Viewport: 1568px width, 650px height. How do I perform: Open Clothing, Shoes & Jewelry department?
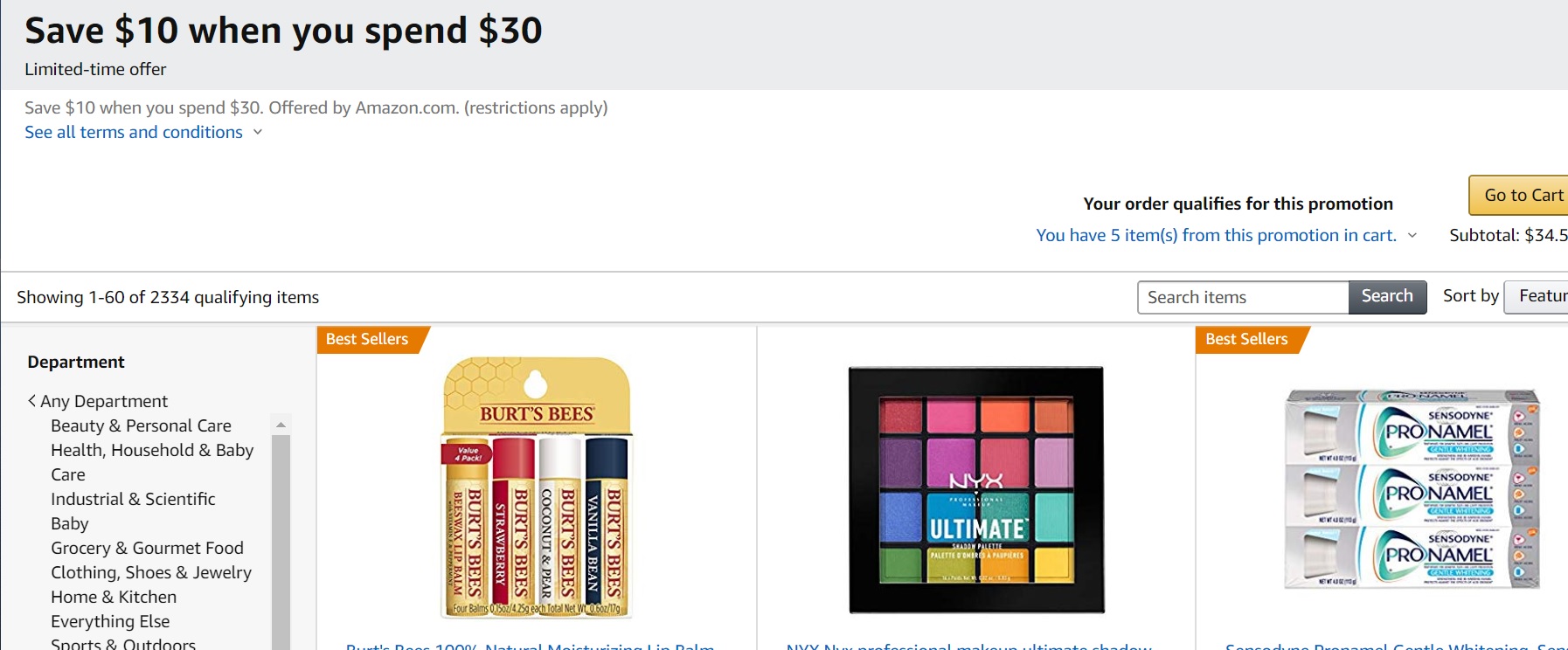click(x=151, y=572)
